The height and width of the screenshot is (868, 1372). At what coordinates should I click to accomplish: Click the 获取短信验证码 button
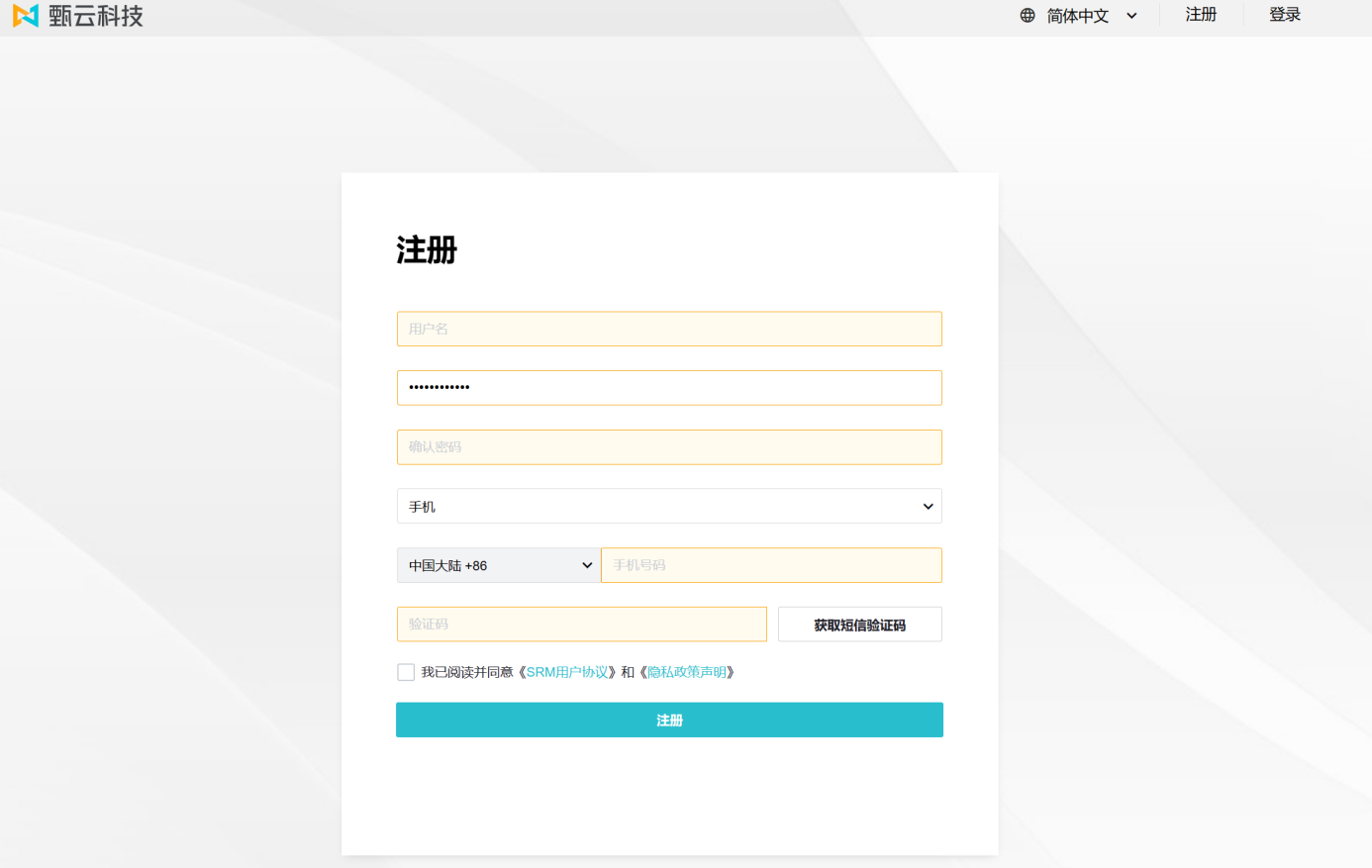(860, 625)
